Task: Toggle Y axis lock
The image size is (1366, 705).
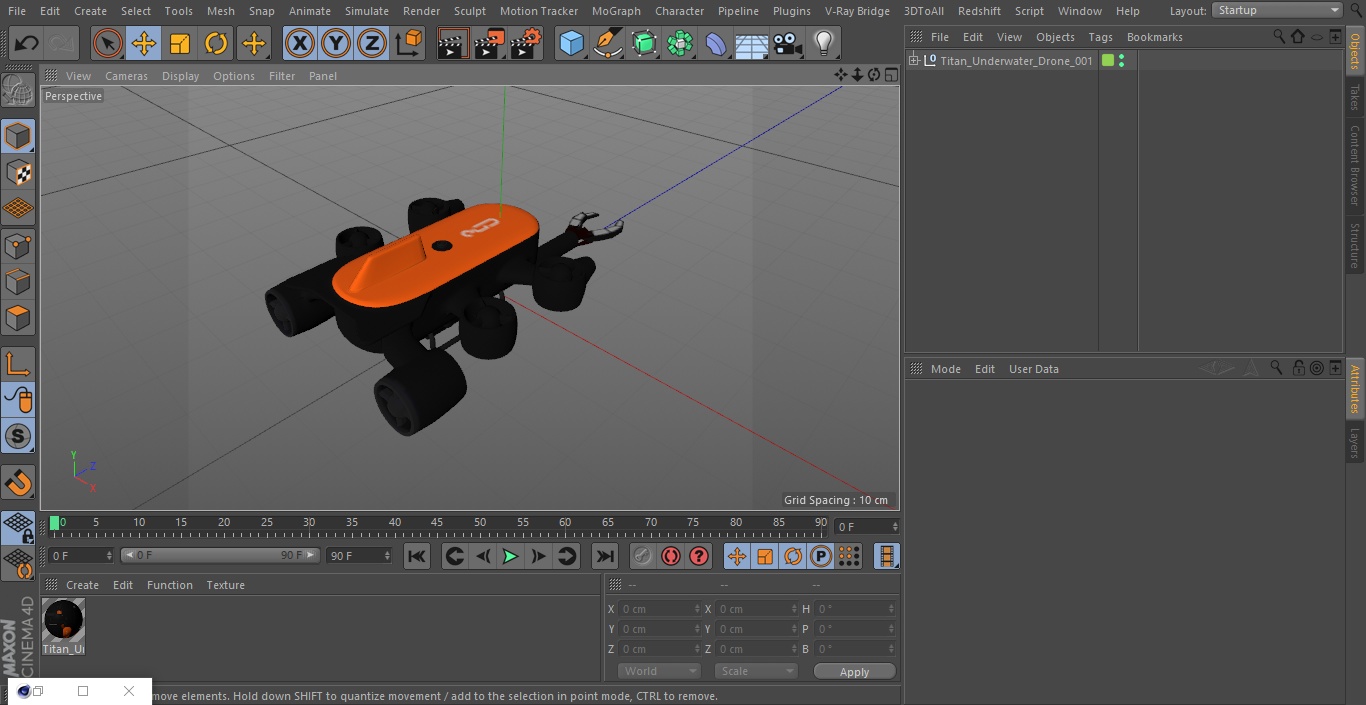Action: click(x=336, y=44)
